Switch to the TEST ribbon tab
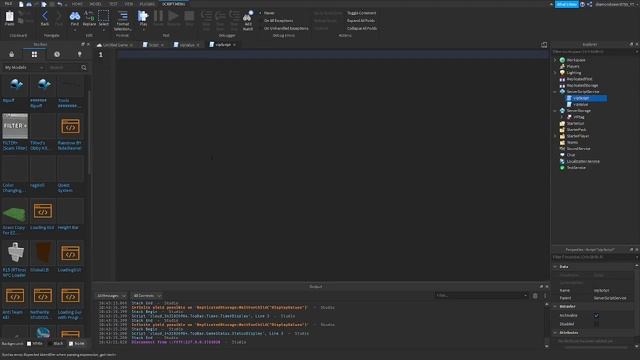 click(113, 4)
